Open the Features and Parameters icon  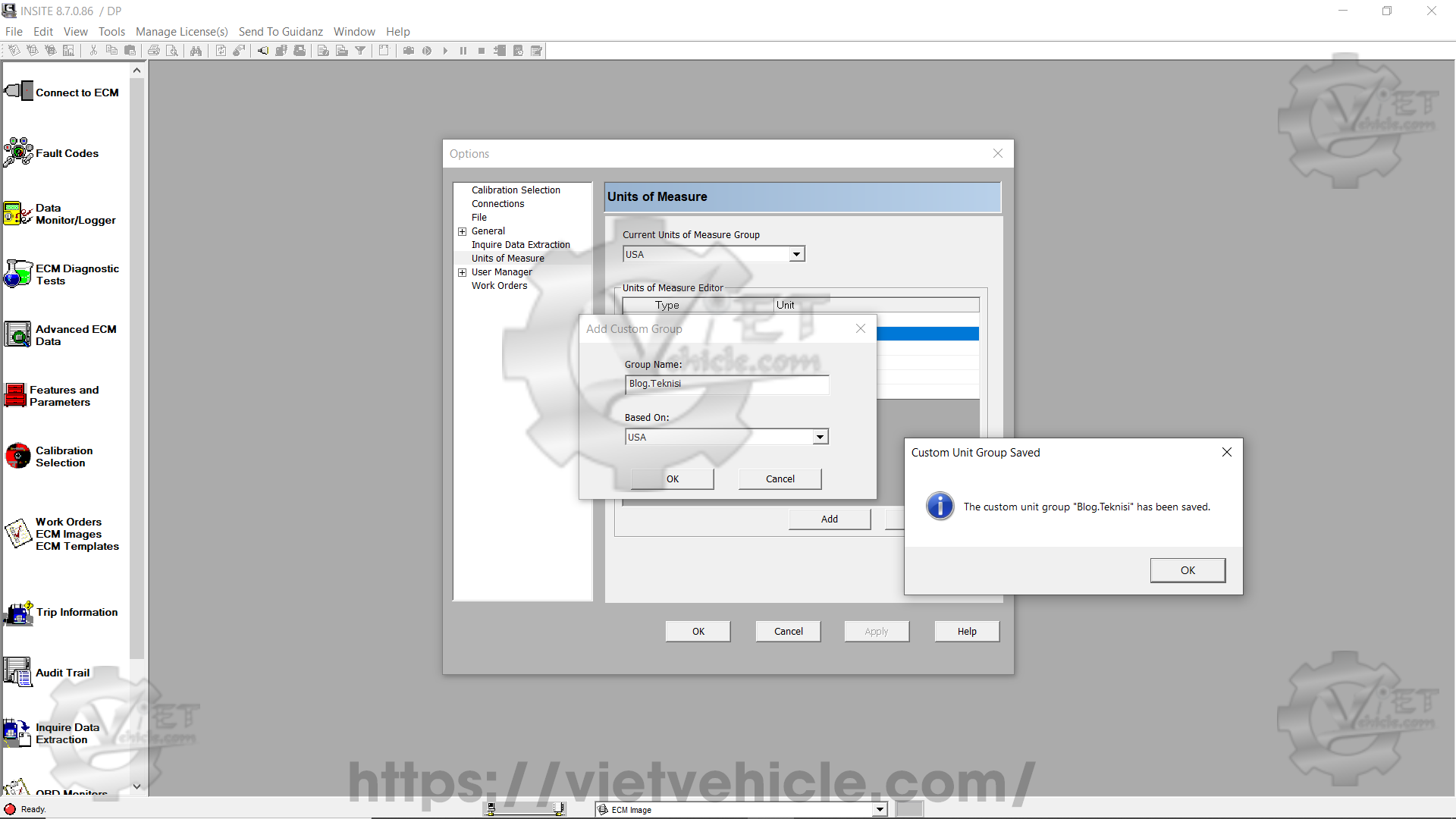15,395
